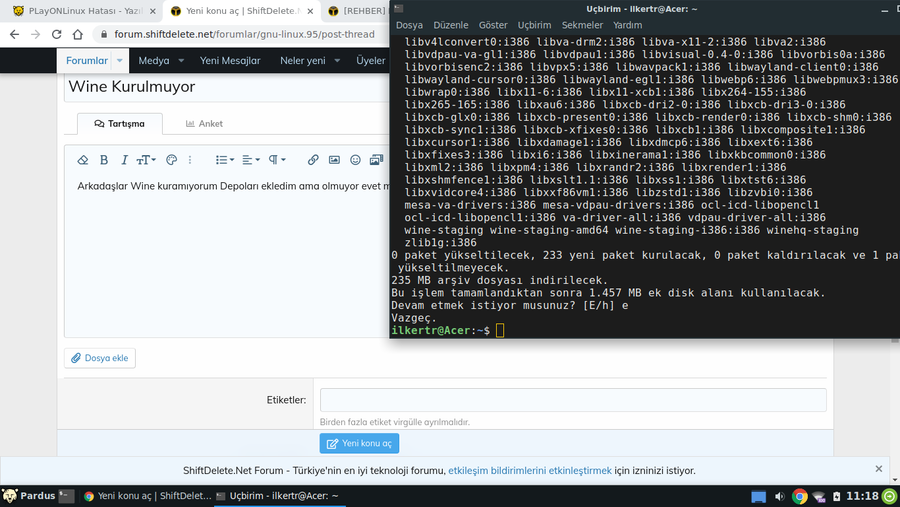Switch to Uçbirim window in taskbar
900x507 pixels.
pos(280,496)
